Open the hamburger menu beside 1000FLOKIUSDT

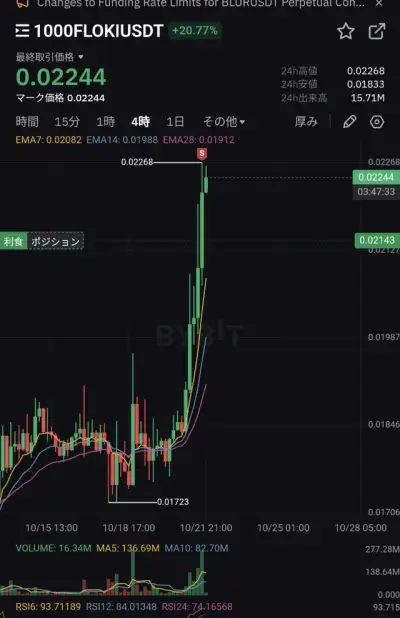[22, 31]
